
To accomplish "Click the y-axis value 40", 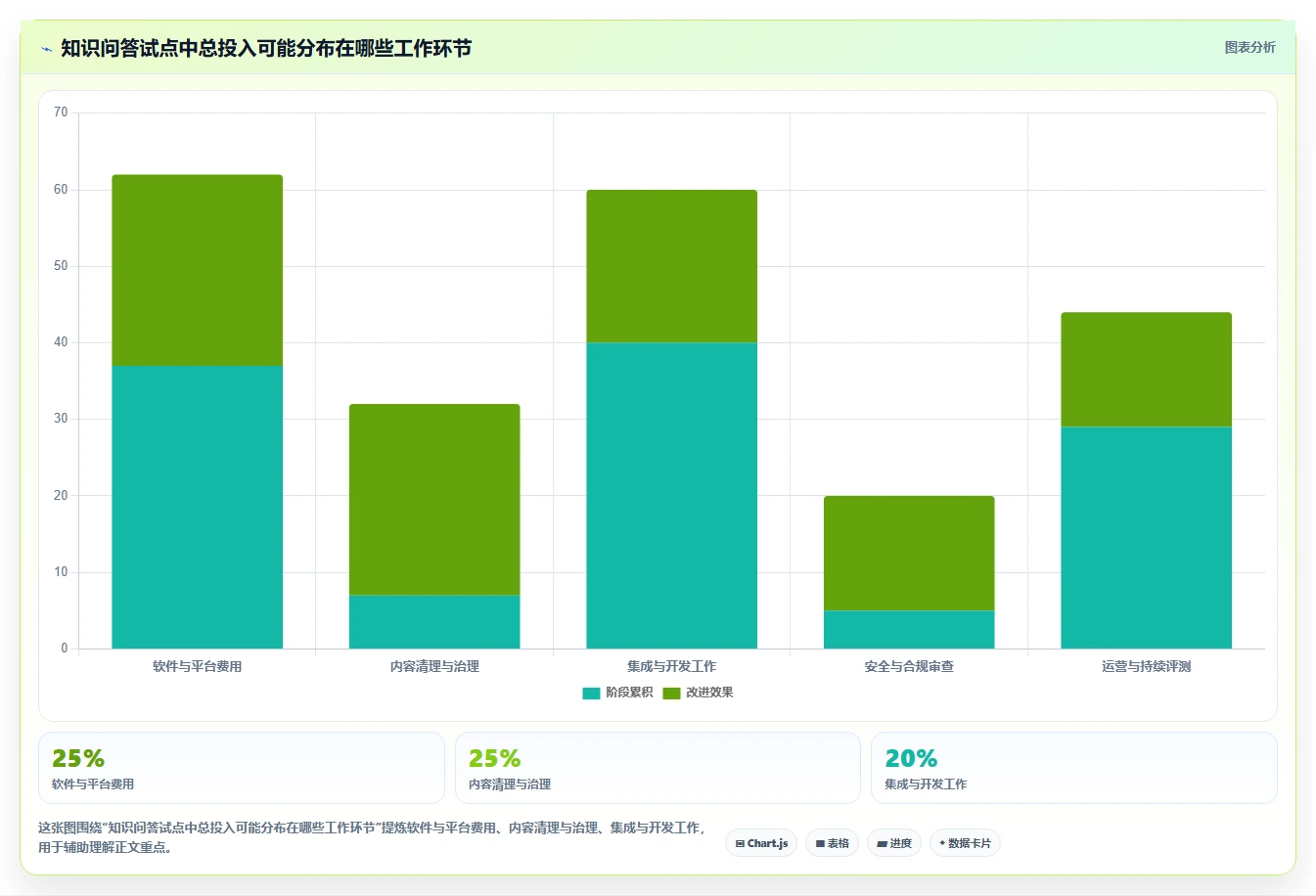I will pyautogui.click(x=61, y=342).
